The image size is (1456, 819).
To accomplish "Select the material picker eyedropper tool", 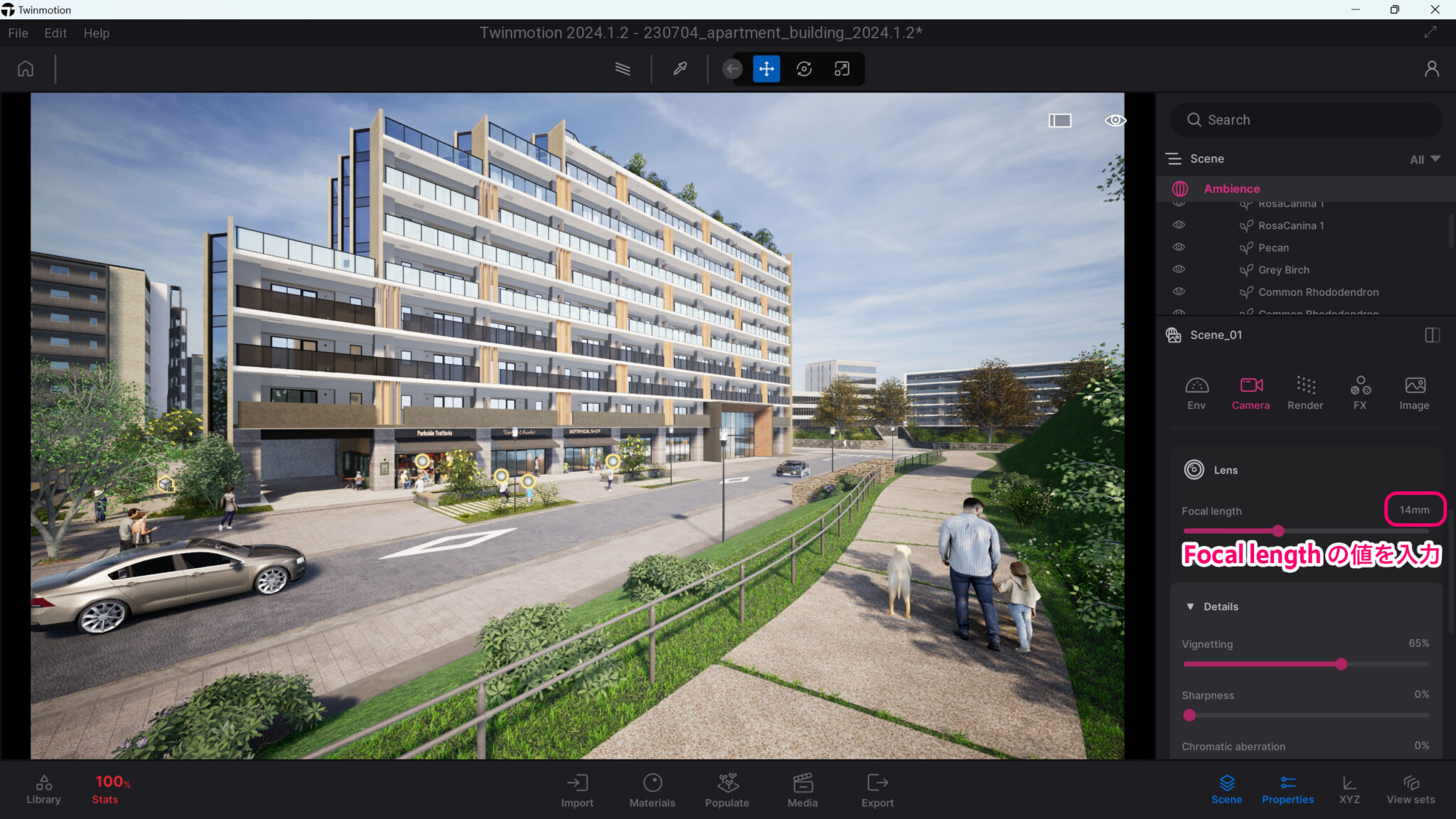I will coord(680,69).
